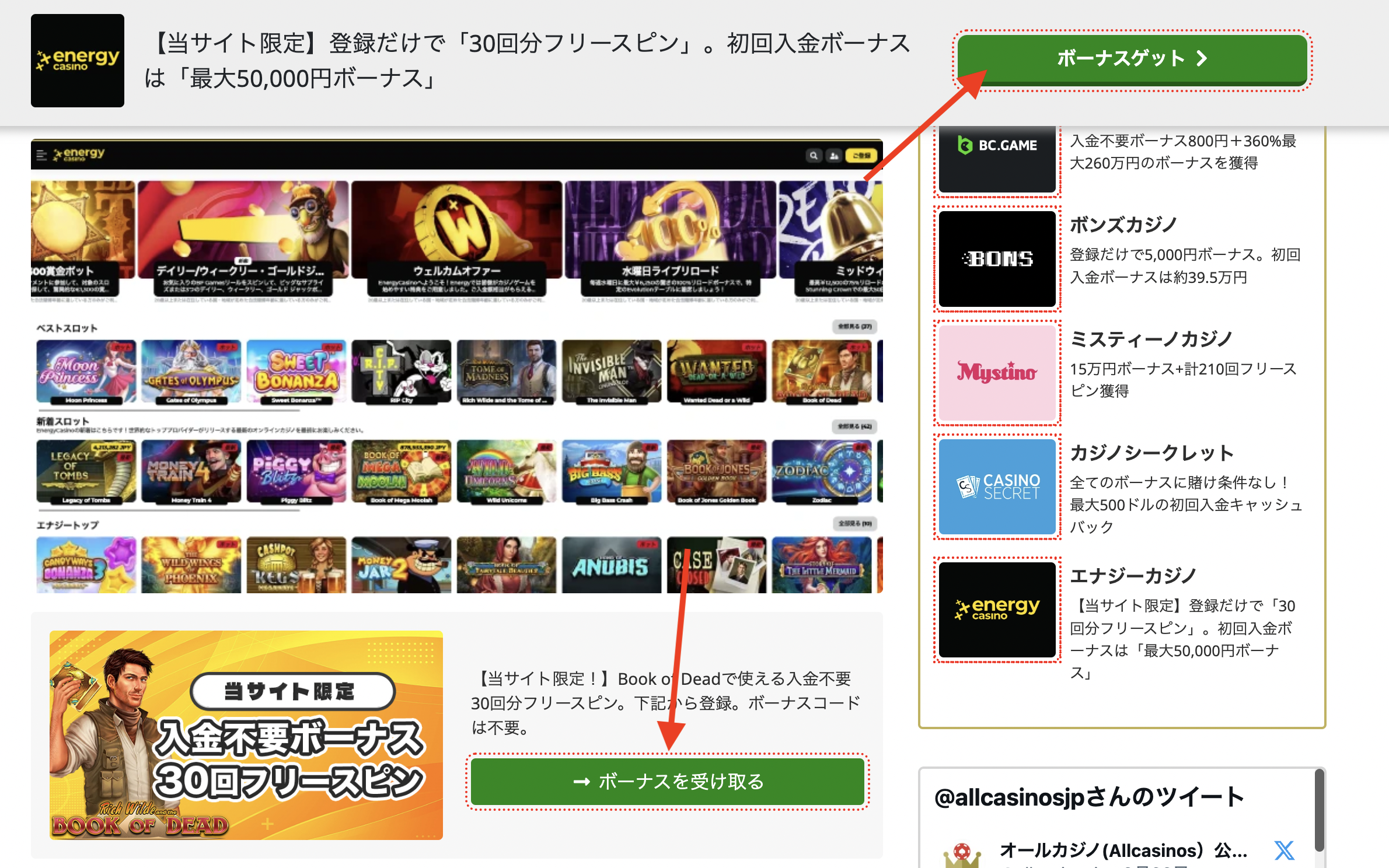Open the BONS casino logo tile
The width and height of the screenshot is (1389, 868).
point(997,258)
